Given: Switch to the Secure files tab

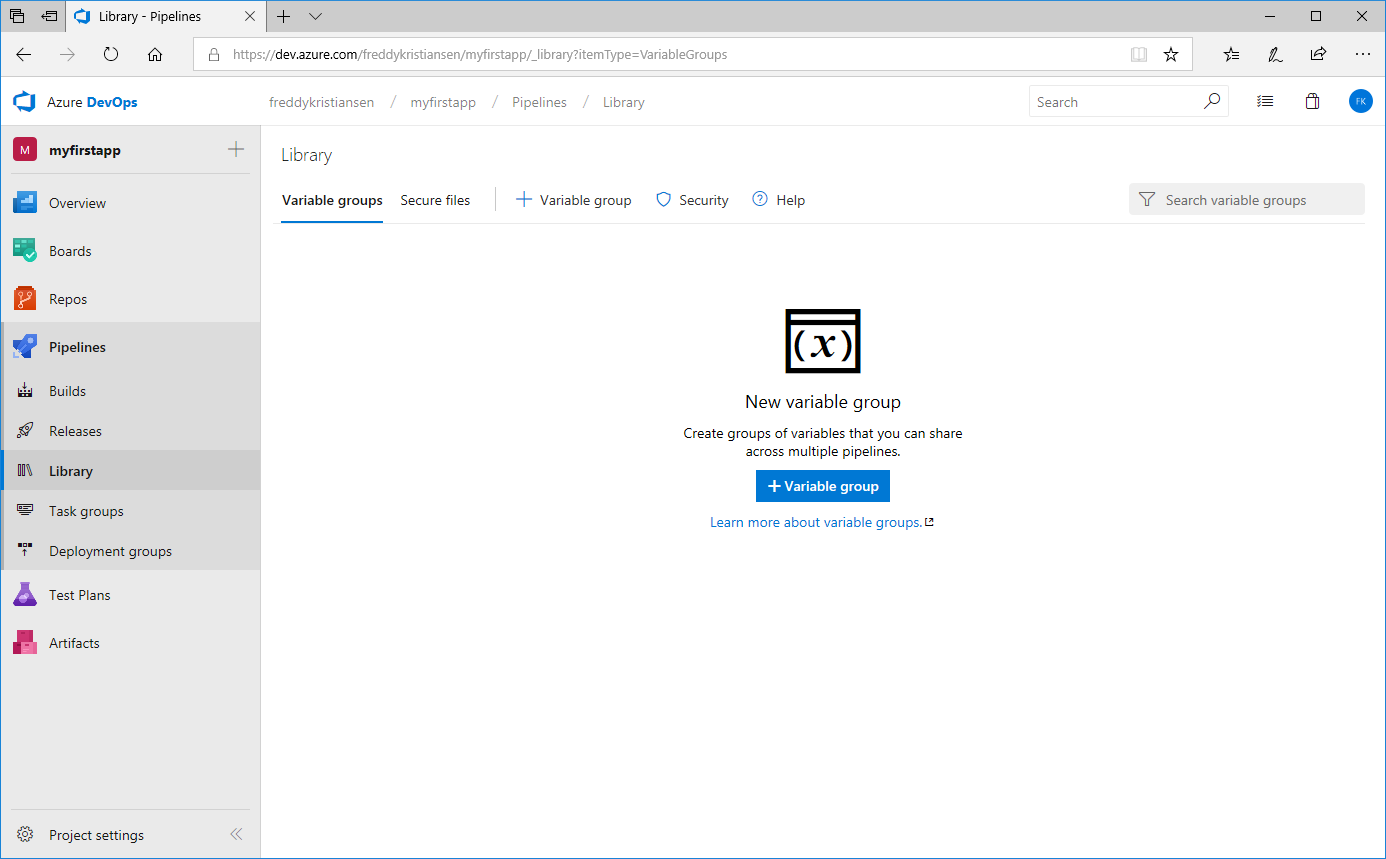Looking at the screenshot, I should tap(435, 200).
